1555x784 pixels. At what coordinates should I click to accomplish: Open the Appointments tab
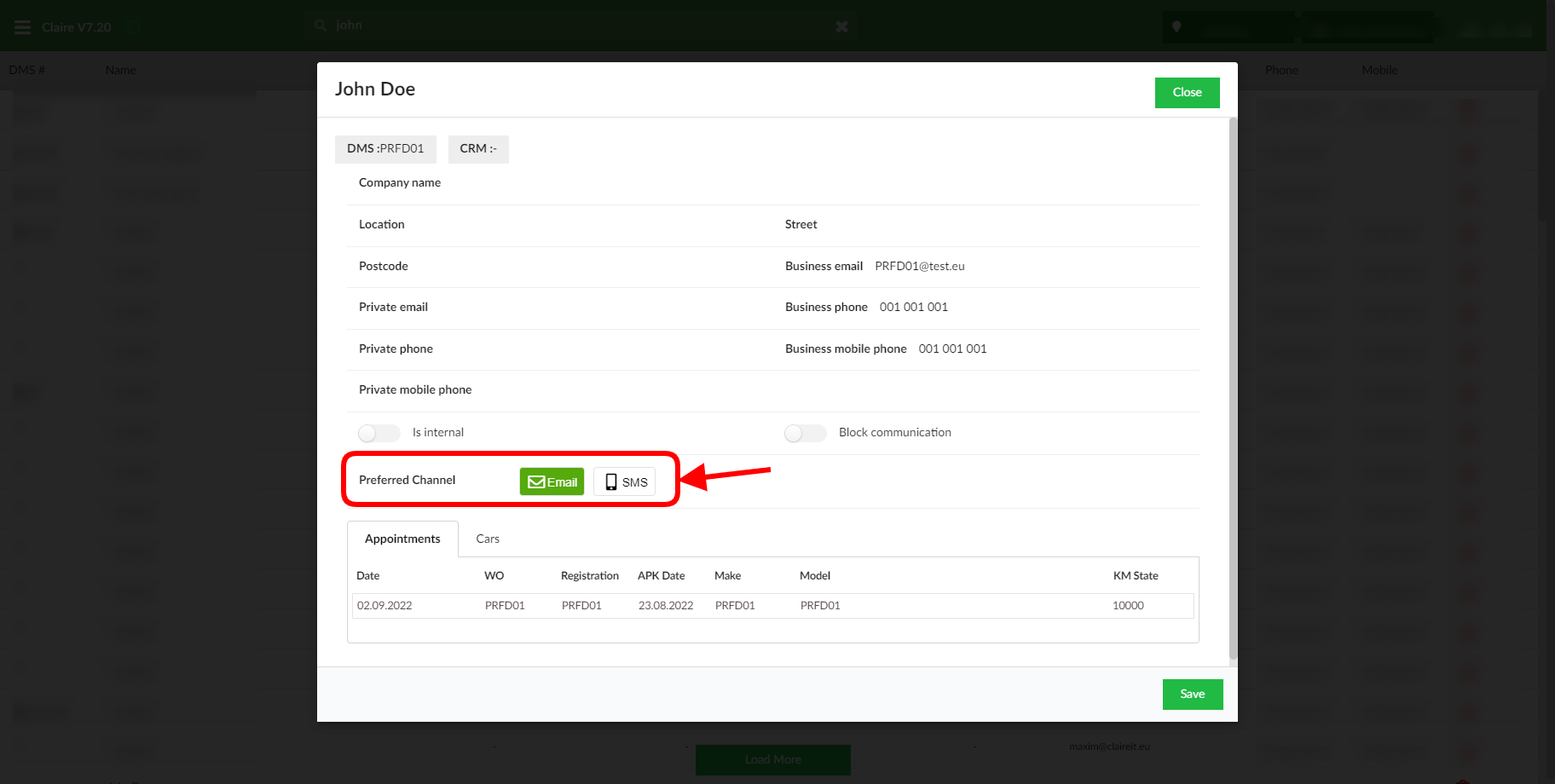click(x=402, y=539)
